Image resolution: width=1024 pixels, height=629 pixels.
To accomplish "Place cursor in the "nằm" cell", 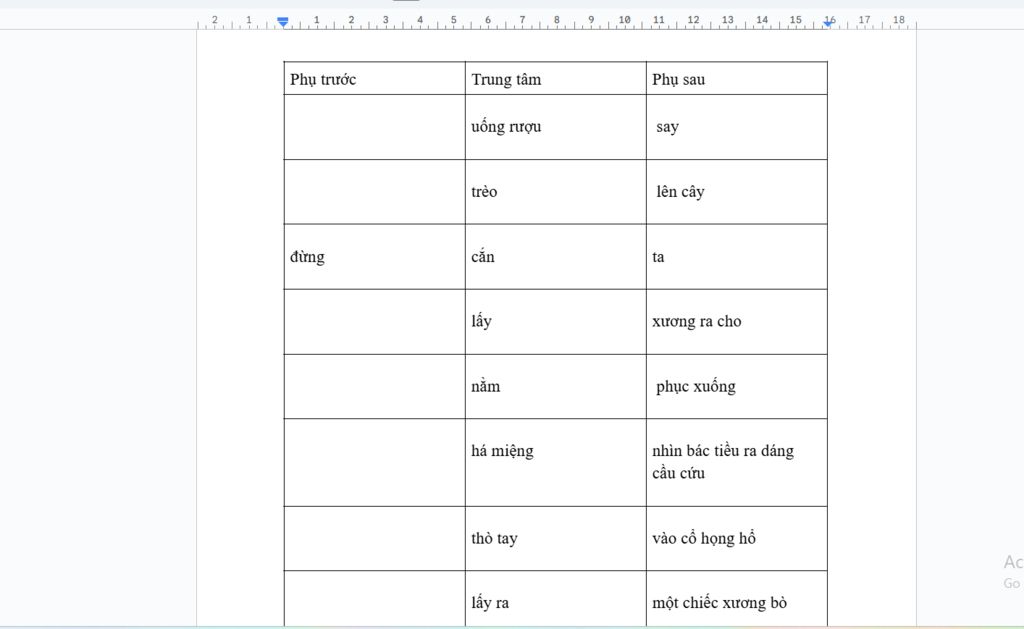I will (x=485, y=386).
